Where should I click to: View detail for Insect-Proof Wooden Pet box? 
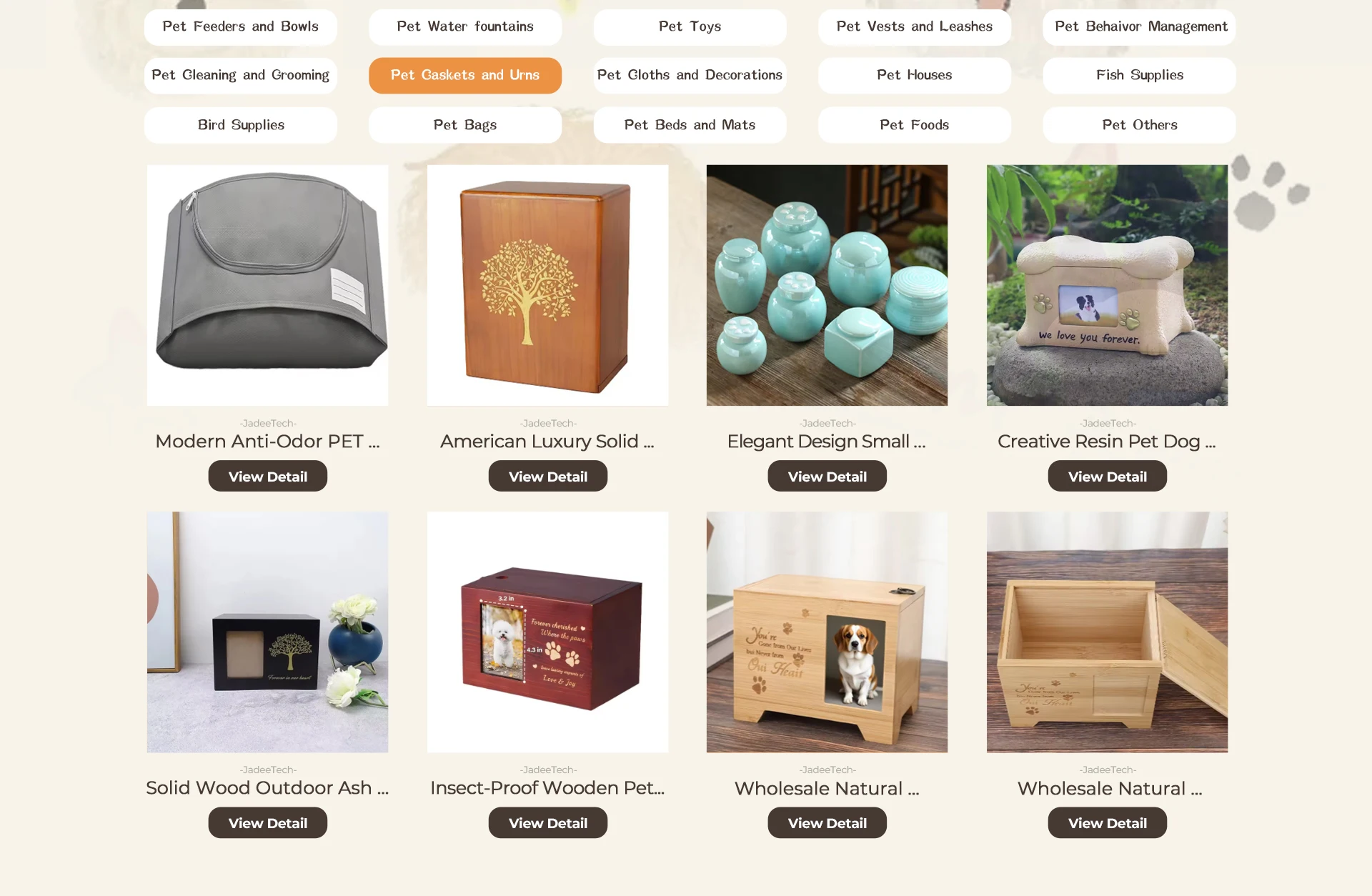(x=548, y=822)
